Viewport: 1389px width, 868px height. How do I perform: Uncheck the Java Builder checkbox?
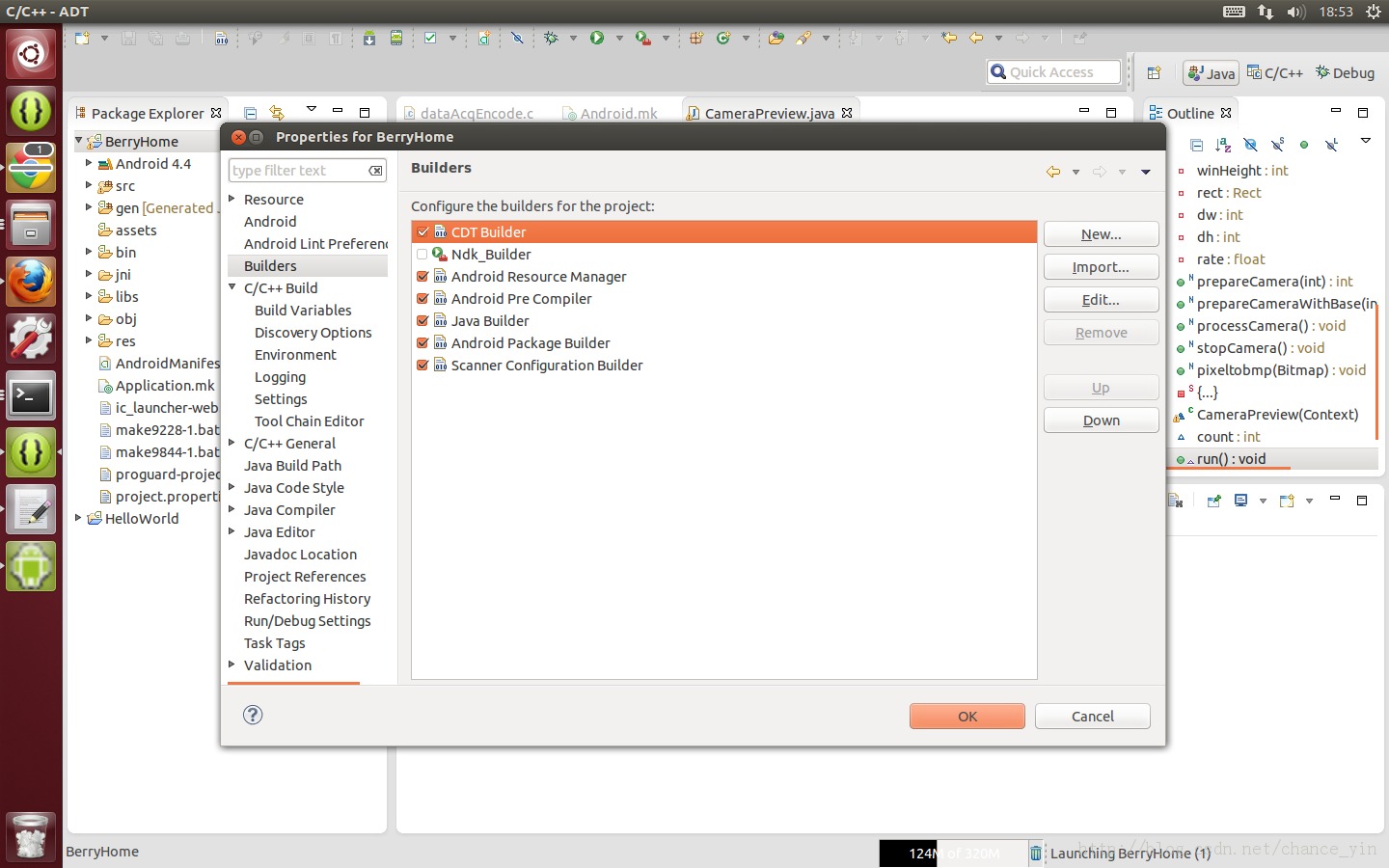422,321
